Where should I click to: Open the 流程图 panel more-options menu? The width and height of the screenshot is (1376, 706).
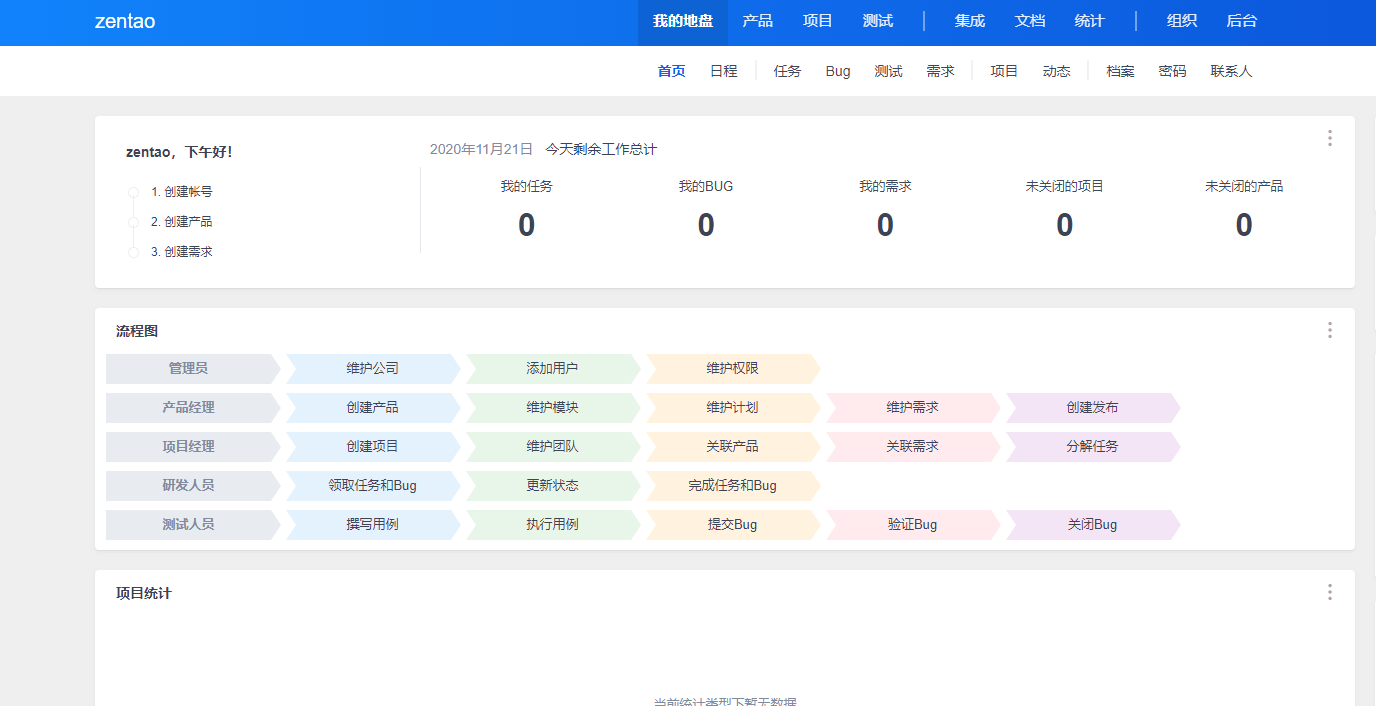tap(1329, 330)
